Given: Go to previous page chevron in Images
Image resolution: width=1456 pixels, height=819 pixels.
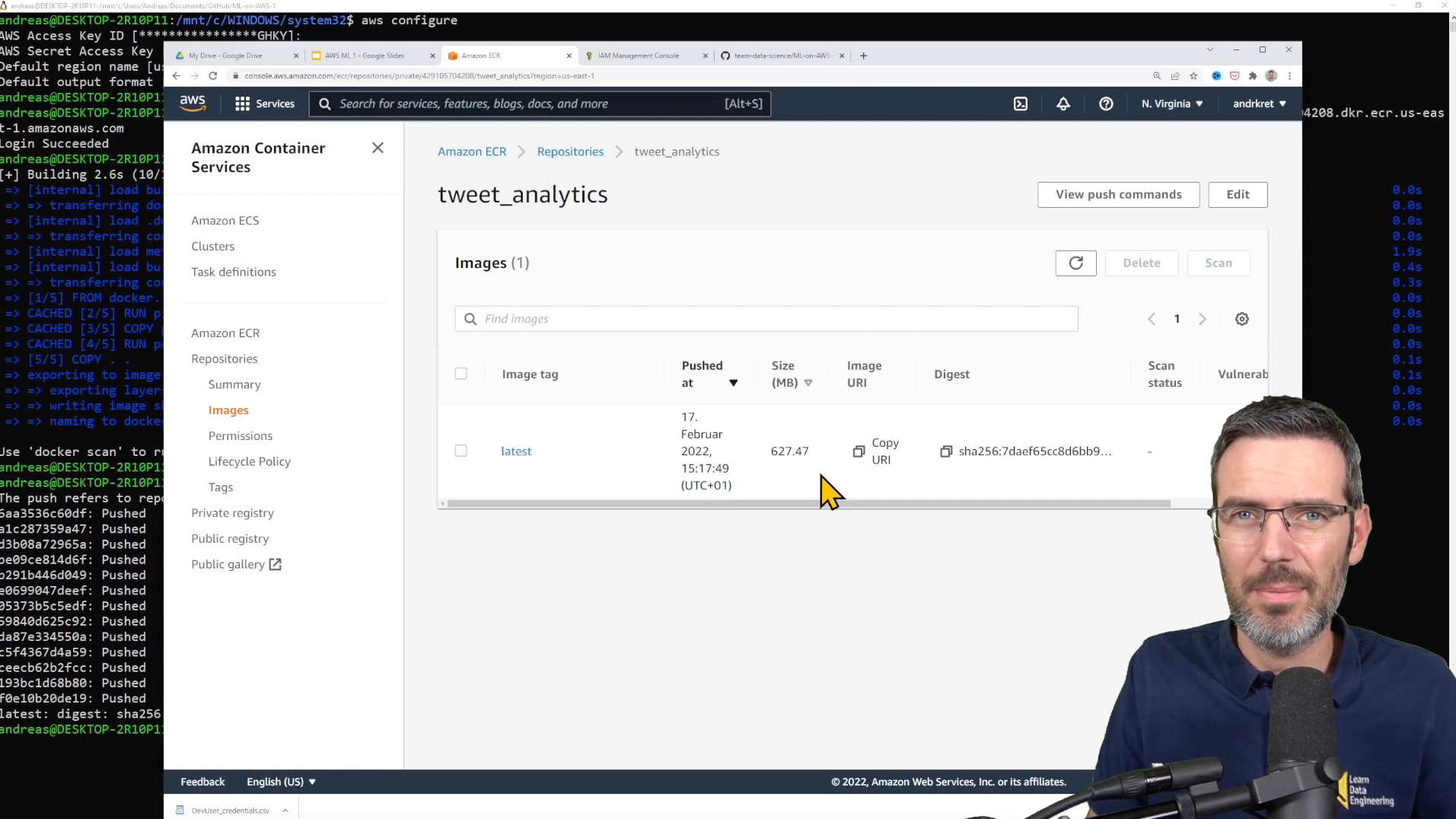Looking at the screenshot, I should 1152,319.
